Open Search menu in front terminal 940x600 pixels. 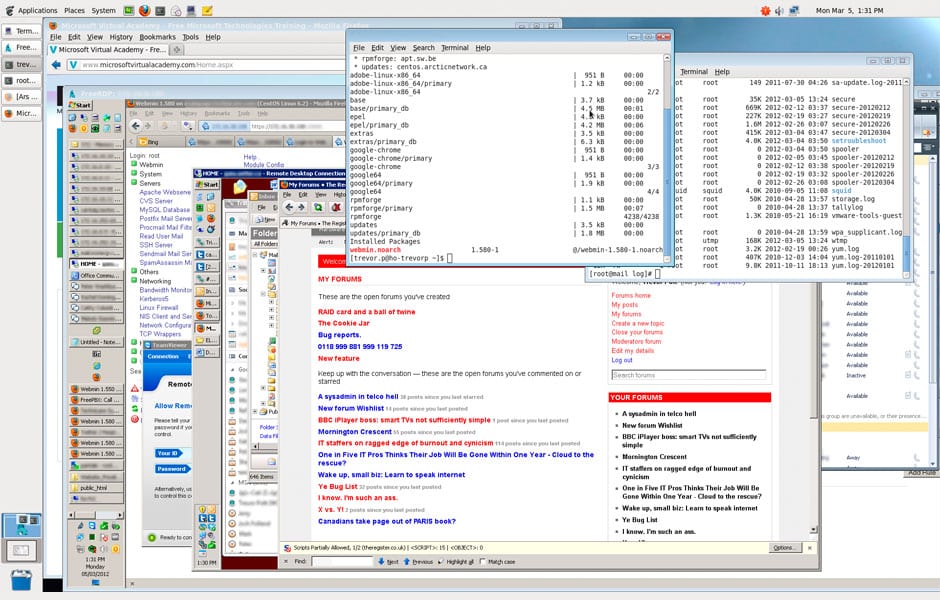(423, 48)
